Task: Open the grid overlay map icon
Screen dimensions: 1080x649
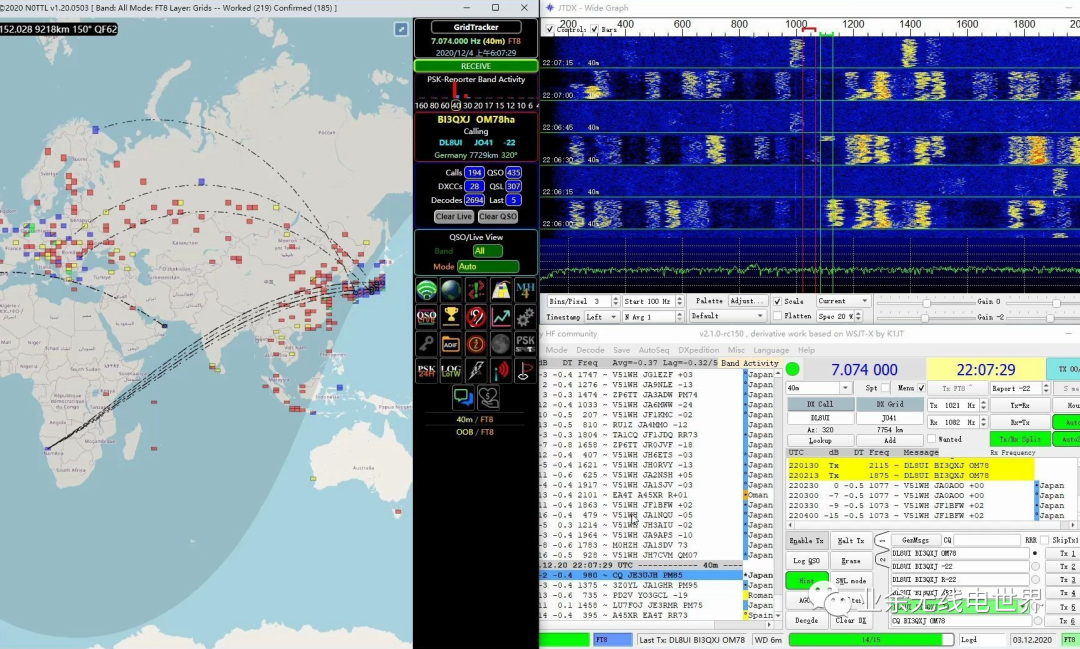Action: (x=501, y=290)
